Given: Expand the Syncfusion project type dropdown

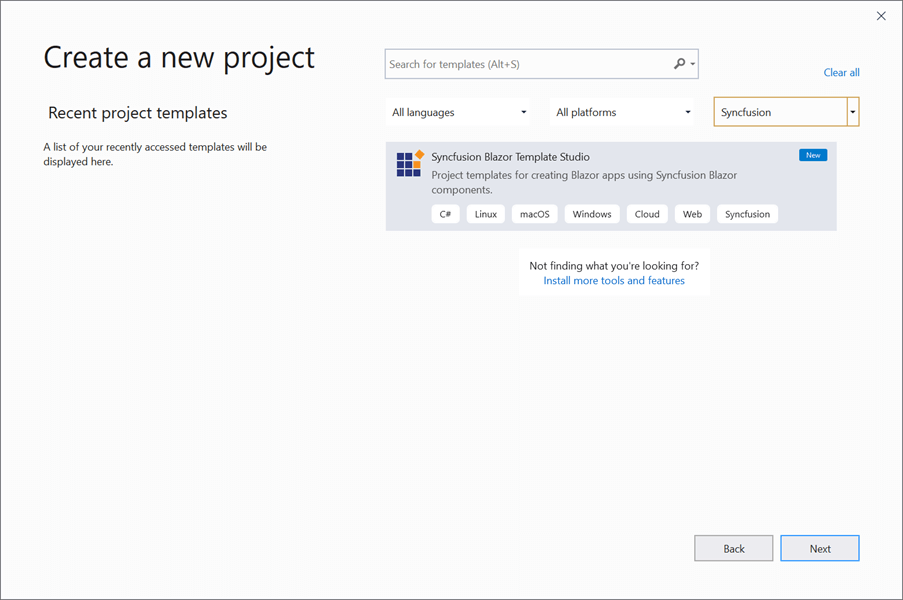Looking at the screenshot, I should [x=852, y=112].
